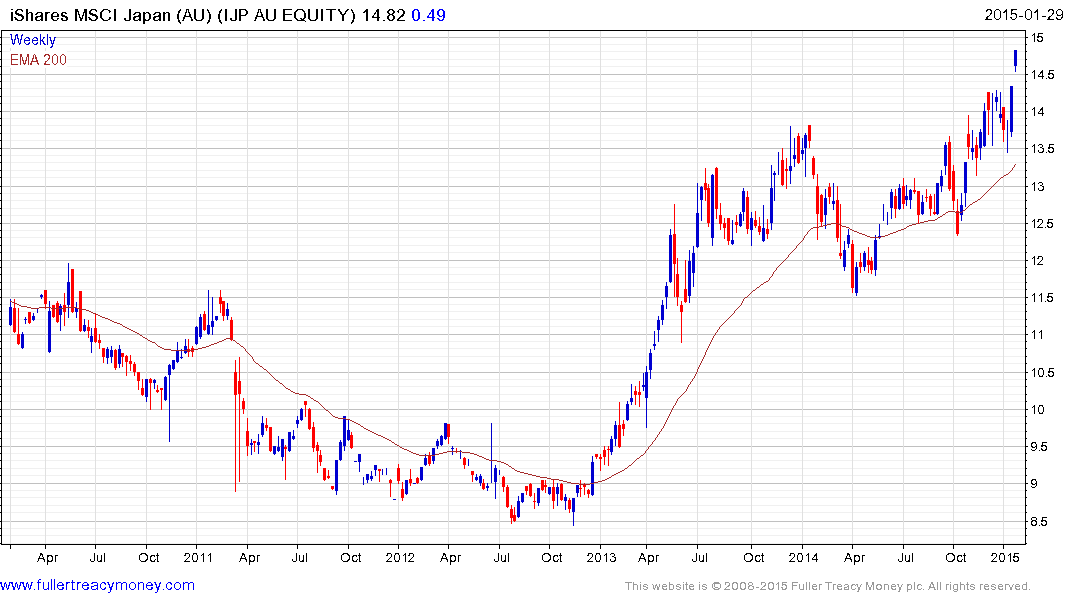Click the 12.5 price axis label
Viewport: 1075px width, 600px height.
click(x=1042, y=224)
